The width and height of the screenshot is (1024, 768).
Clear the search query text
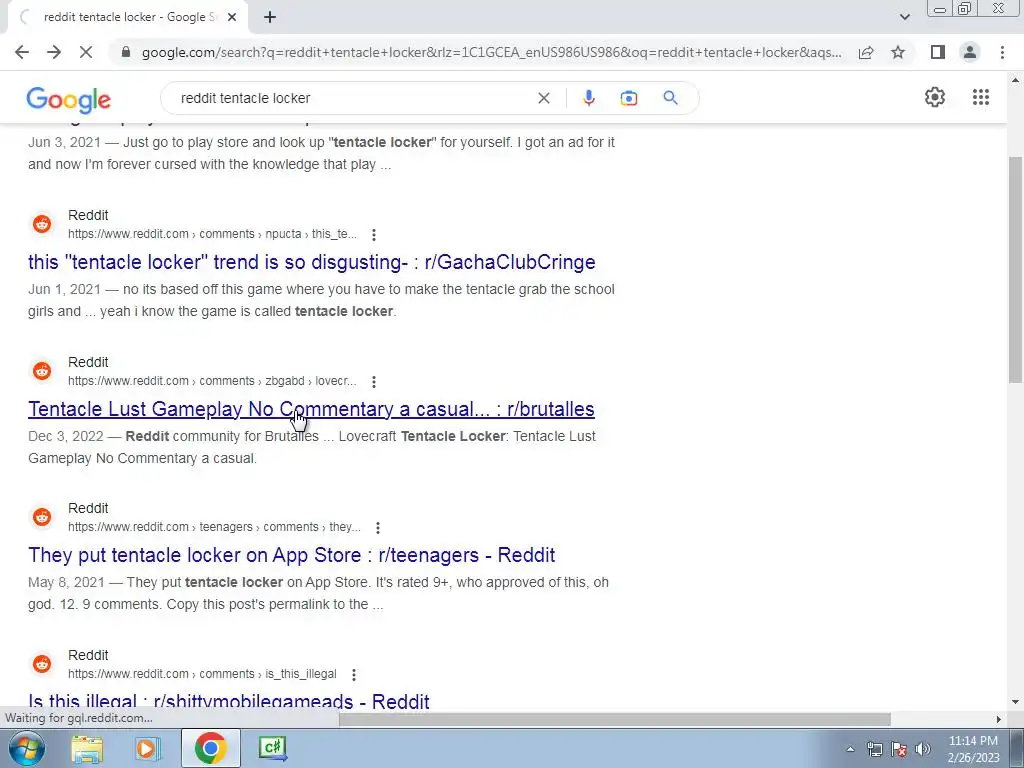543,98
